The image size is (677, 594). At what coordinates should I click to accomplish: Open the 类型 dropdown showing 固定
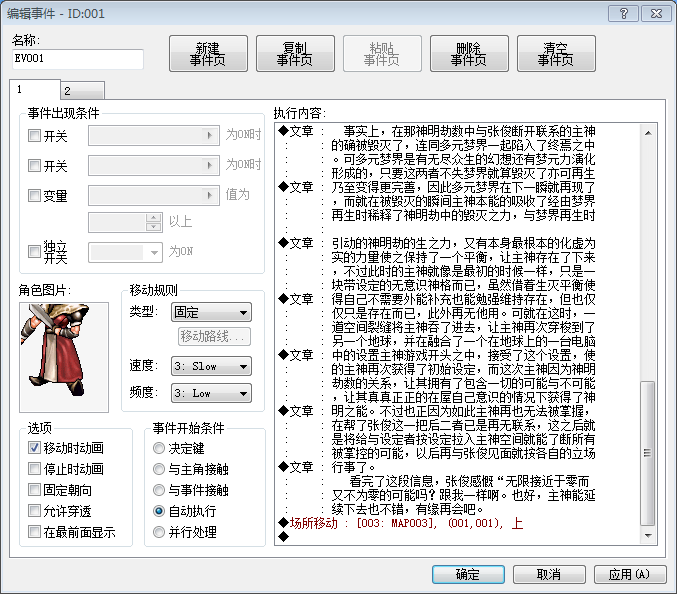click(x=211, y=312)
